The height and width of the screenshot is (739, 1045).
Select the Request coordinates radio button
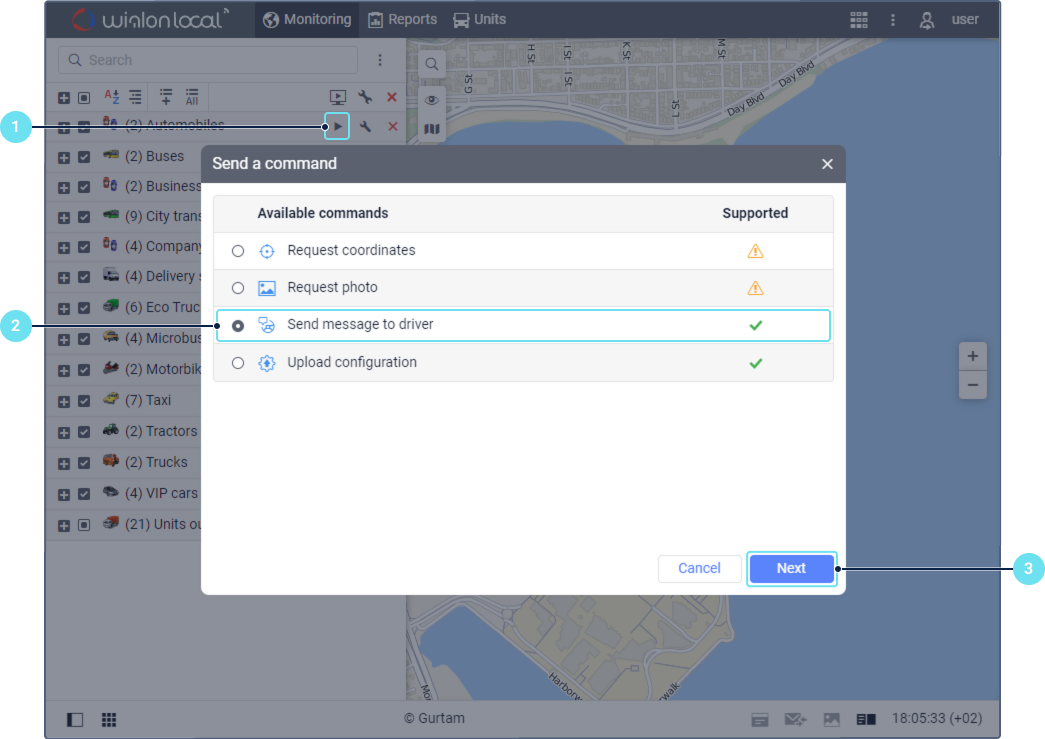click(x=238, y=251)
